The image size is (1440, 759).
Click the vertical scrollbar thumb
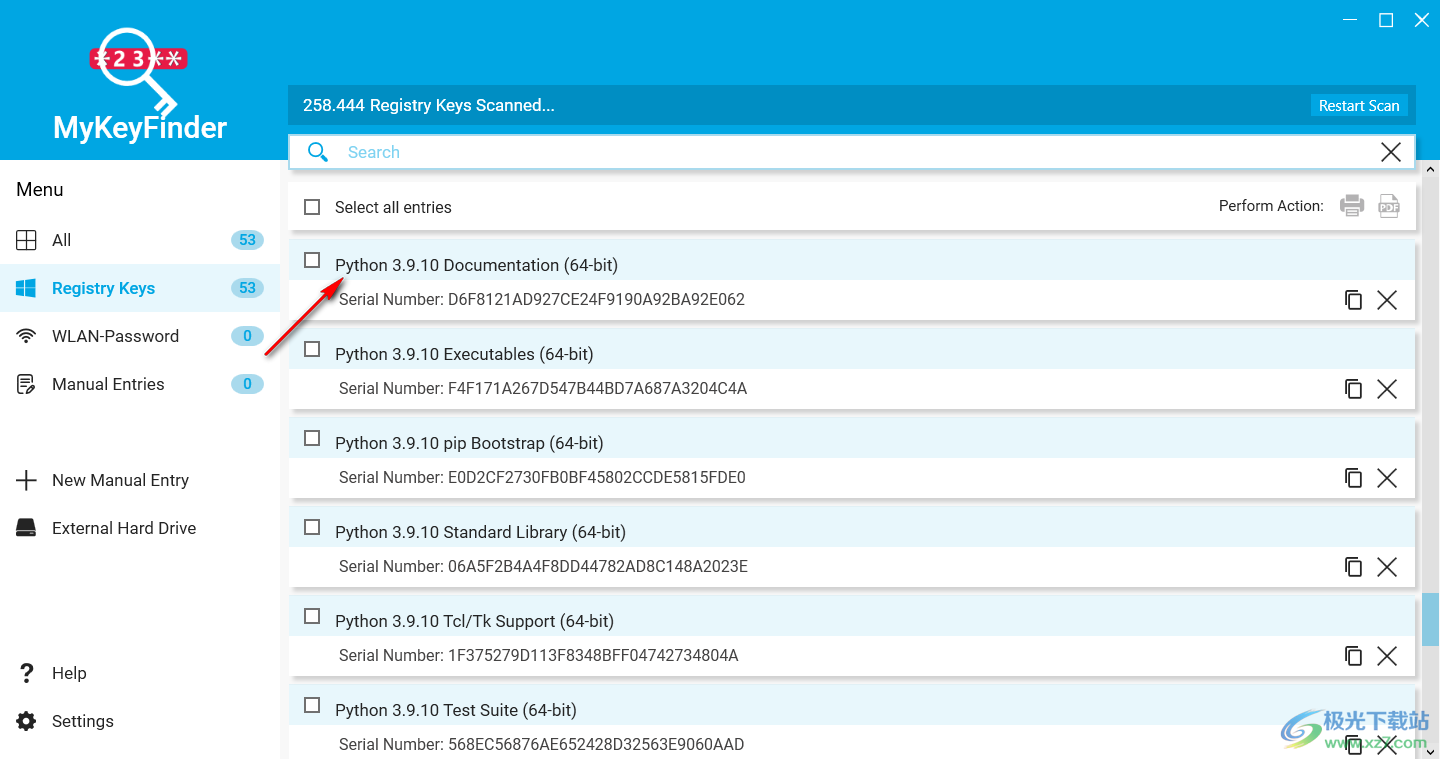(x=1431, y=620)
